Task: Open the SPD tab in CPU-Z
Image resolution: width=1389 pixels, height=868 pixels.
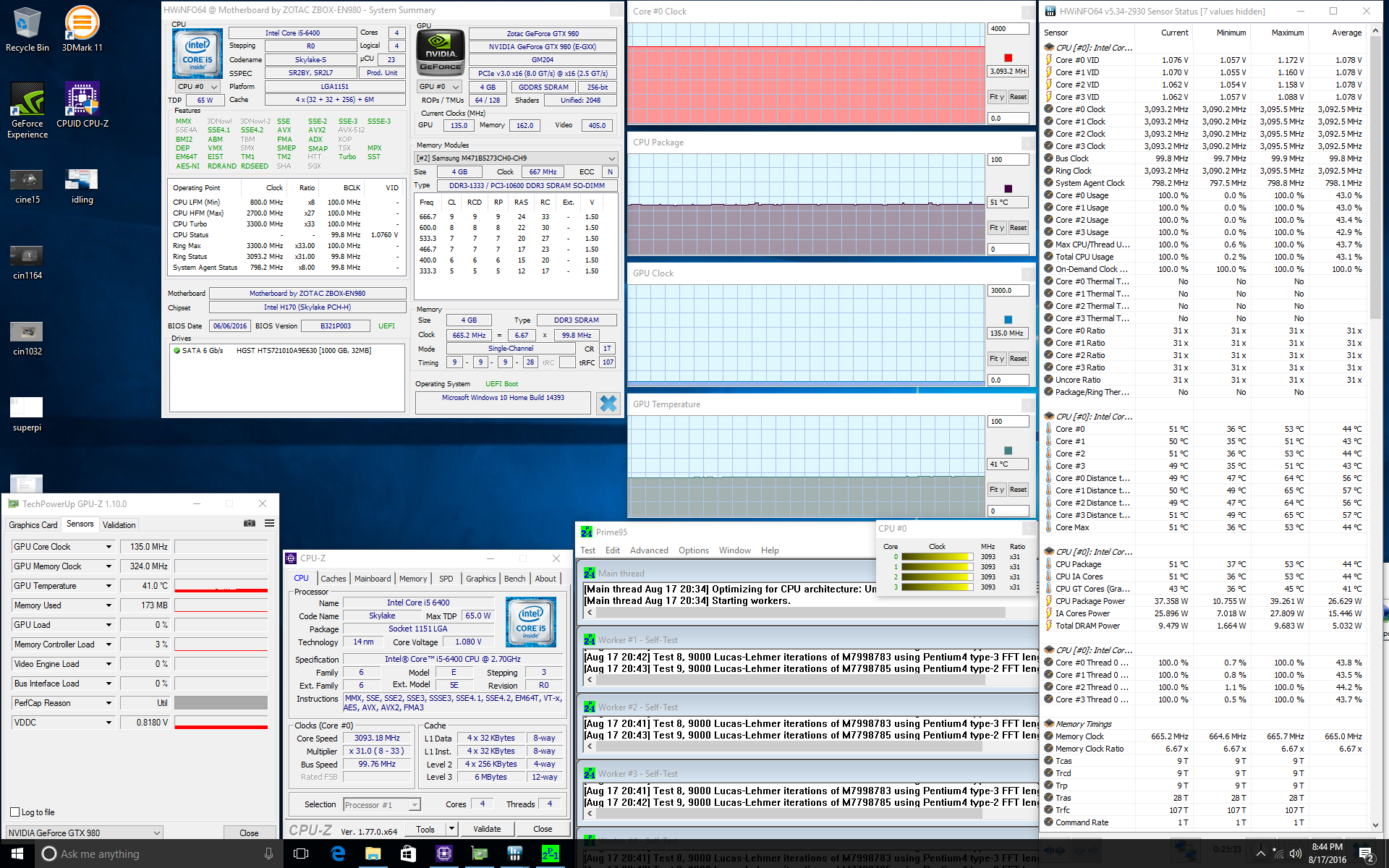Action: [x=446, y=579]
